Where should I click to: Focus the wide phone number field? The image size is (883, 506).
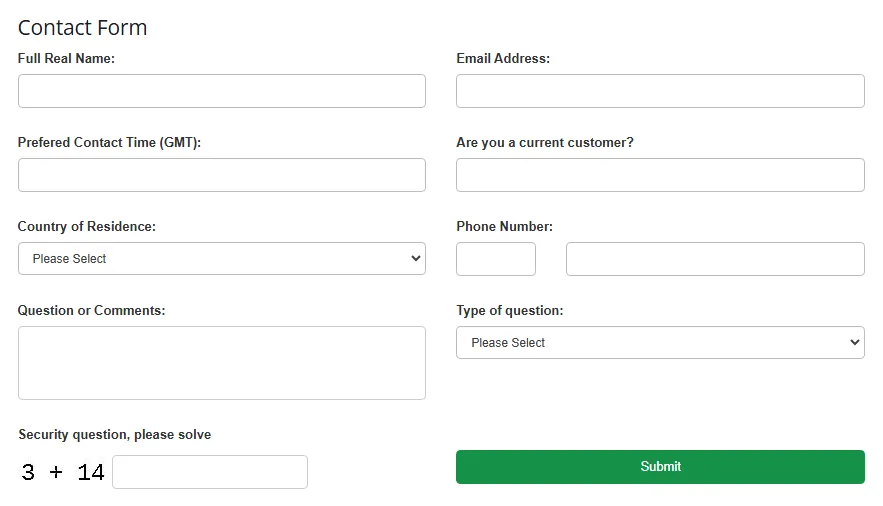[x=715, y=259]
